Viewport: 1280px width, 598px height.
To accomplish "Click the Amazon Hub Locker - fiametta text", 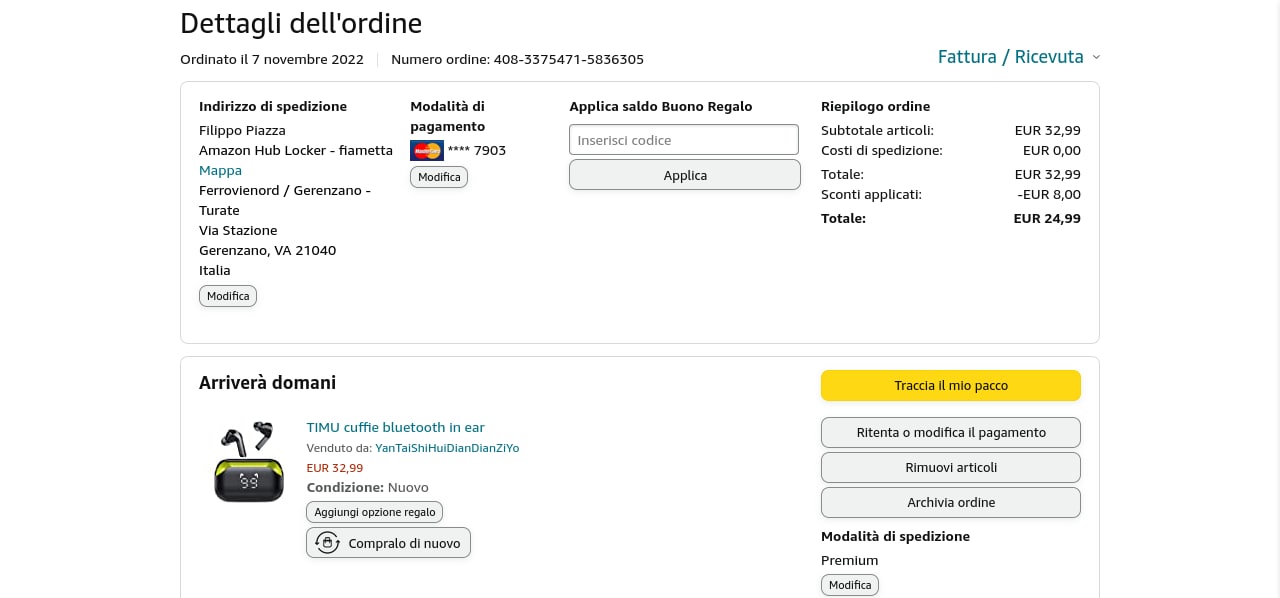I will (x=296, y=150).
